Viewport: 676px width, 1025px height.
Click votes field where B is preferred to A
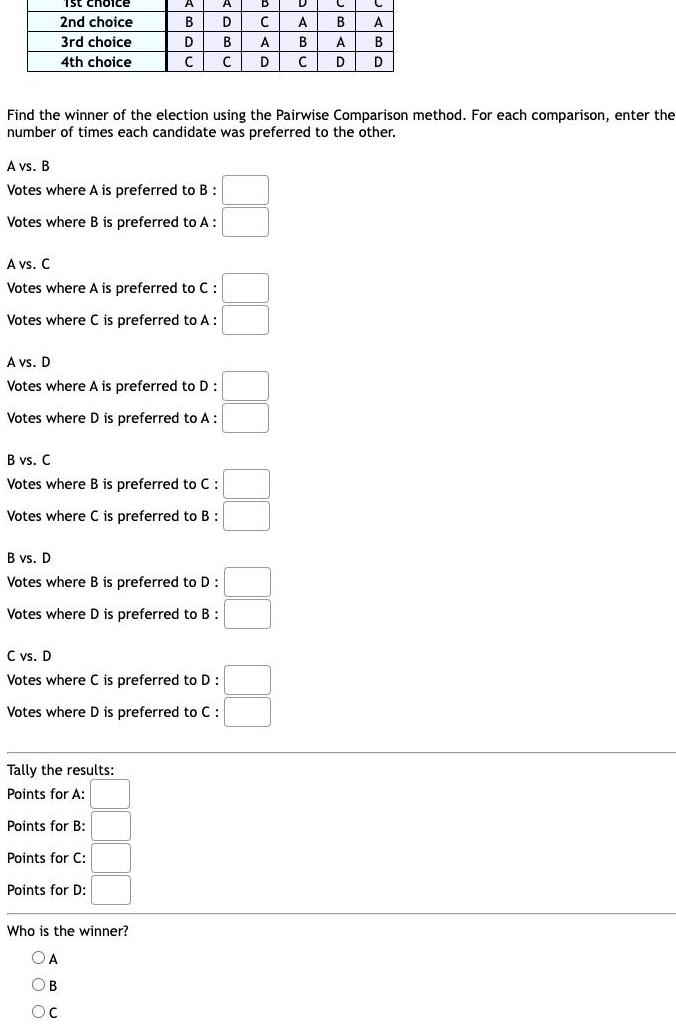(245, 221)
